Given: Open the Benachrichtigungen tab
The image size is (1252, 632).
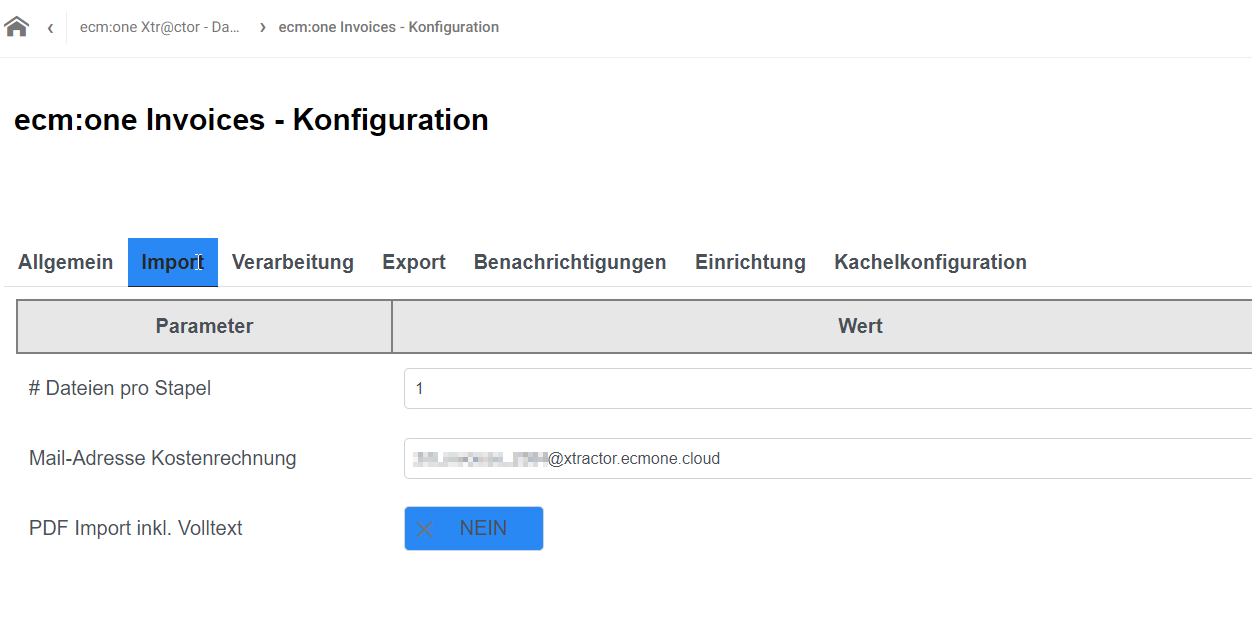Looking at the screenshot, I should click(x=570, y=262).
